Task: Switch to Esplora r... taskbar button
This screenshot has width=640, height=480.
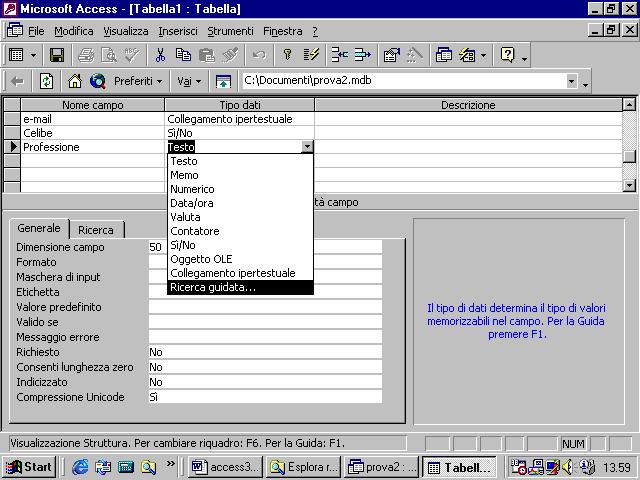Action: [x=303, y=467]
